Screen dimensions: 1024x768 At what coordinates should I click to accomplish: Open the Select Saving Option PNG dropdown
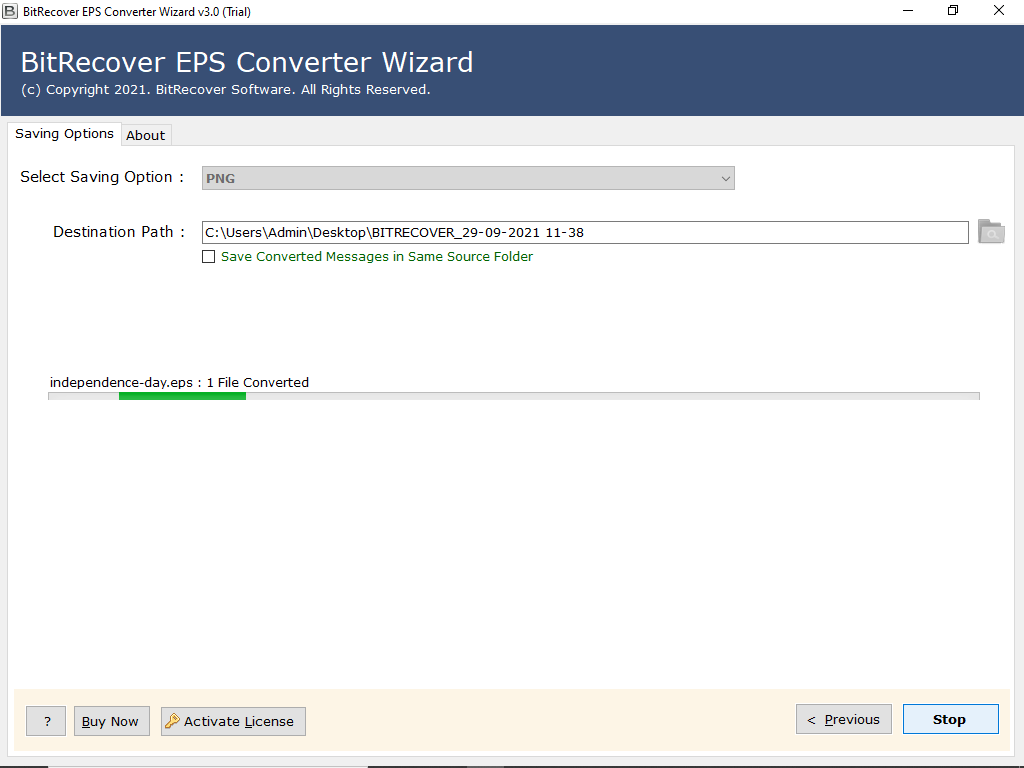(x=468, y=178)
